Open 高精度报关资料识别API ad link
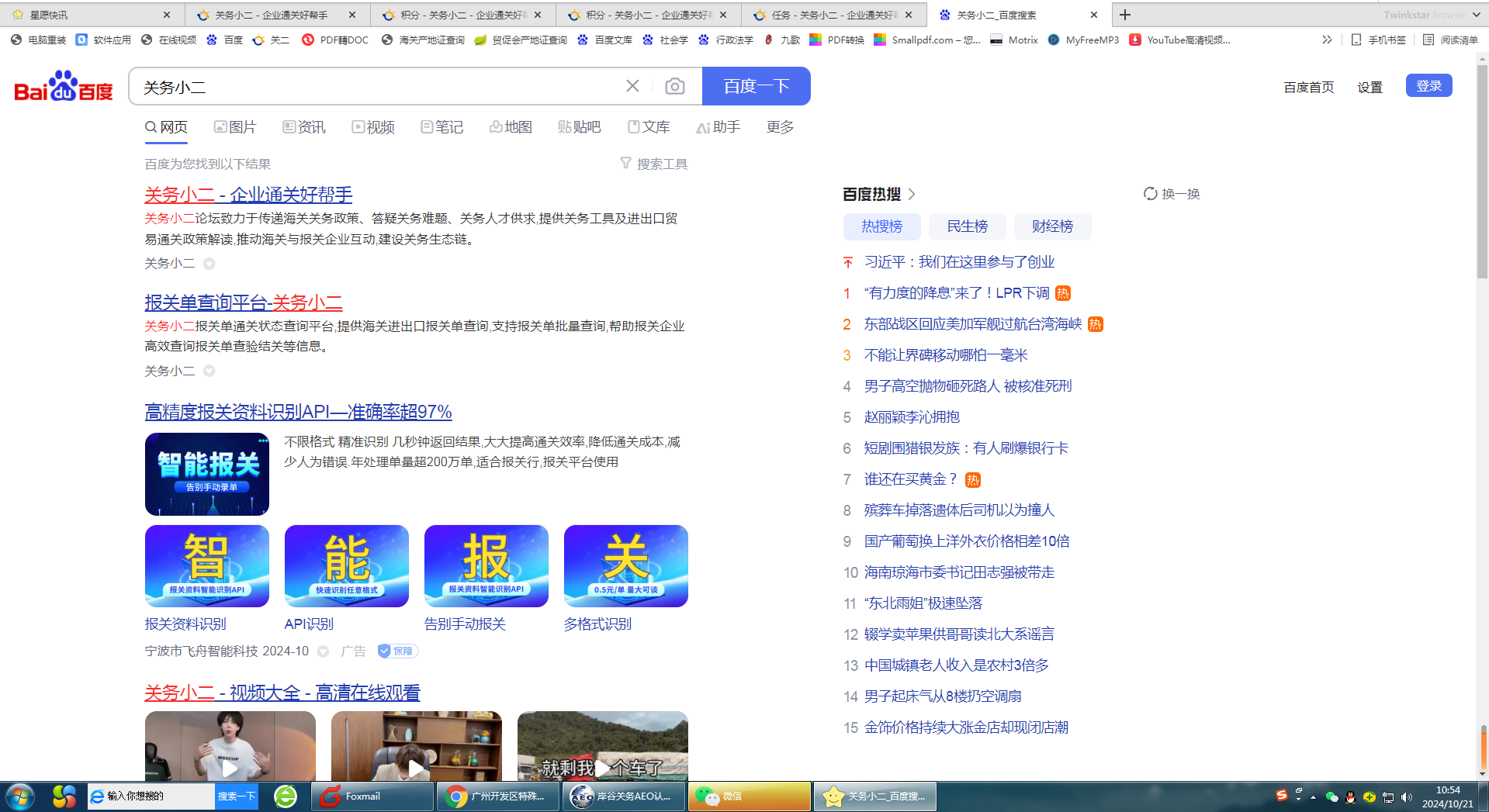This screenshot has height=812, width=1489. (x=298, y=412)
